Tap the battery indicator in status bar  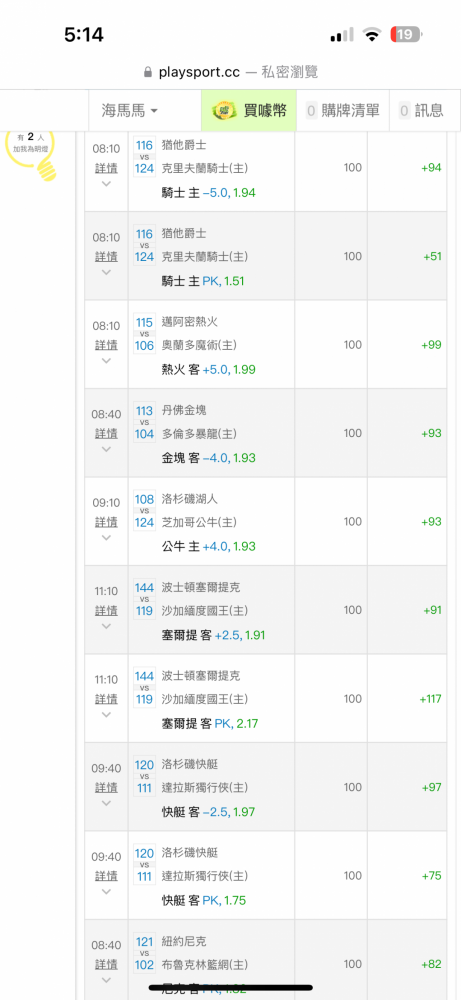(x=407, y=34)
